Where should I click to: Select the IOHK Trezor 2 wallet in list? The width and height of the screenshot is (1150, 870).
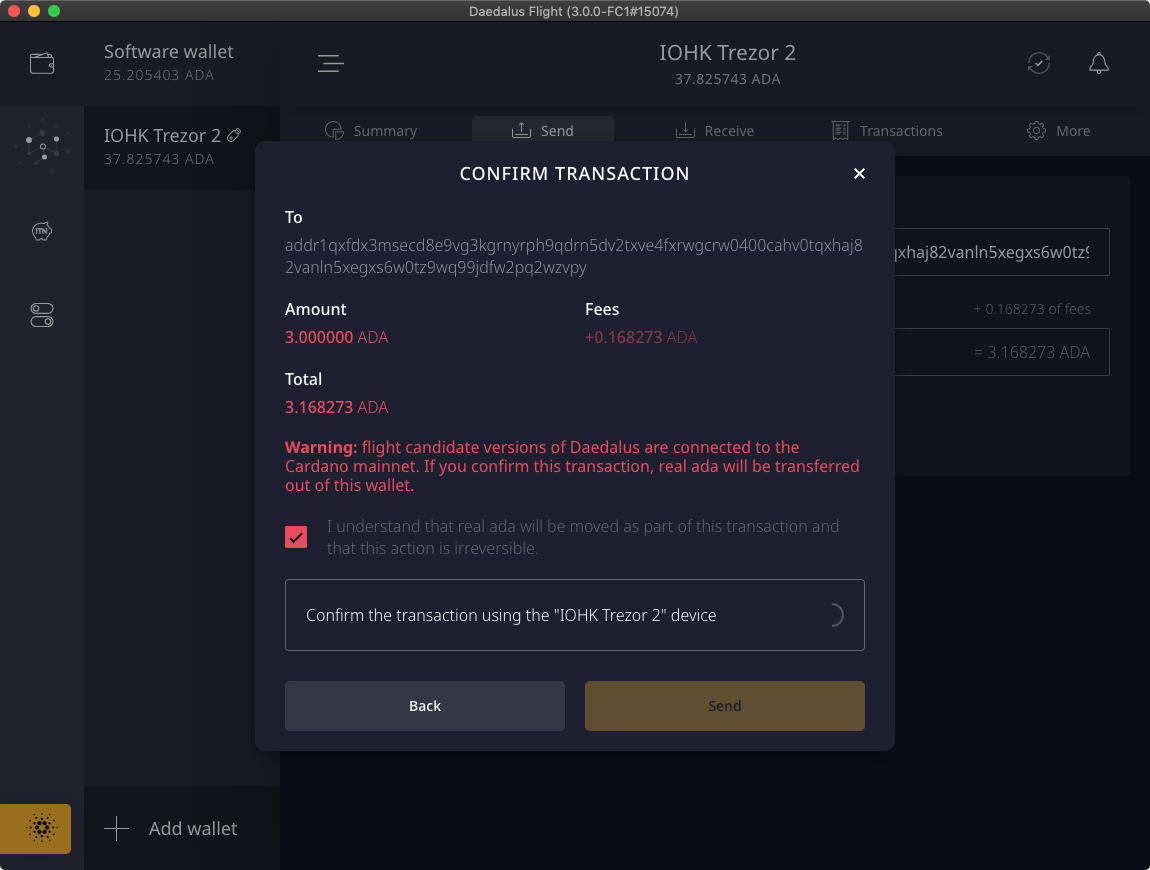click(x=168, y=147)
